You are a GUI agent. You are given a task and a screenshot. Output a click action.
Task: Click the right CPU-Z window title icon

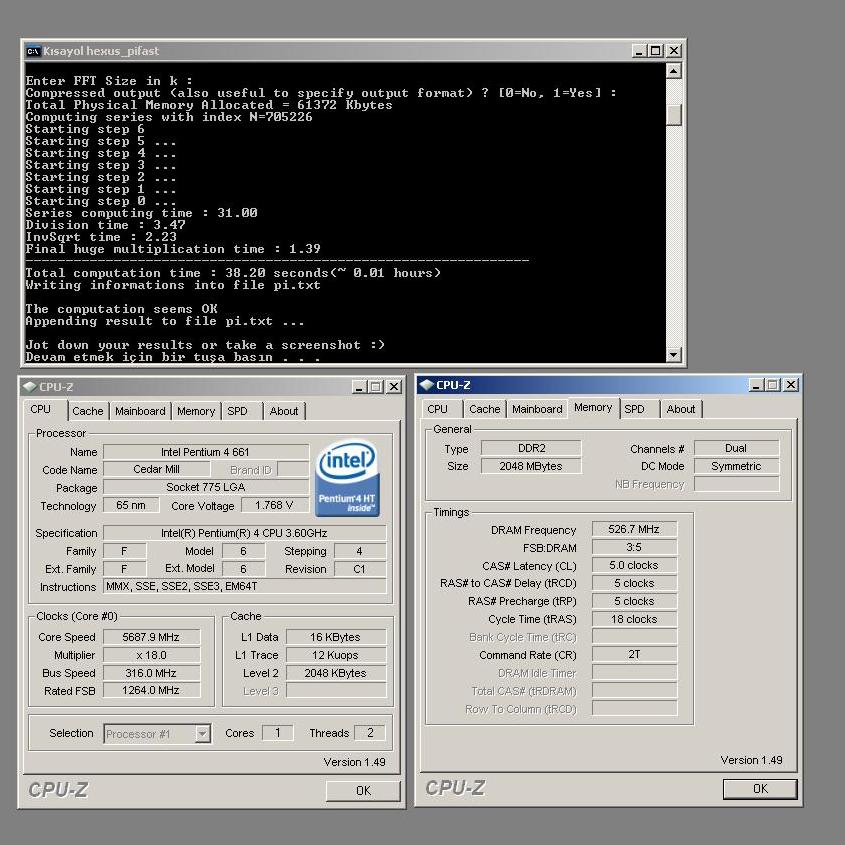(x=427, y=385)
